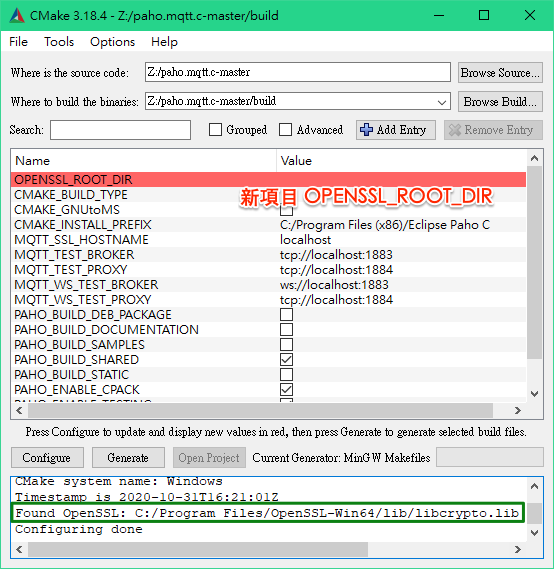554x569 pixels.
Task: Enable the Advanced checkbox
Action: tap(286, 130)
